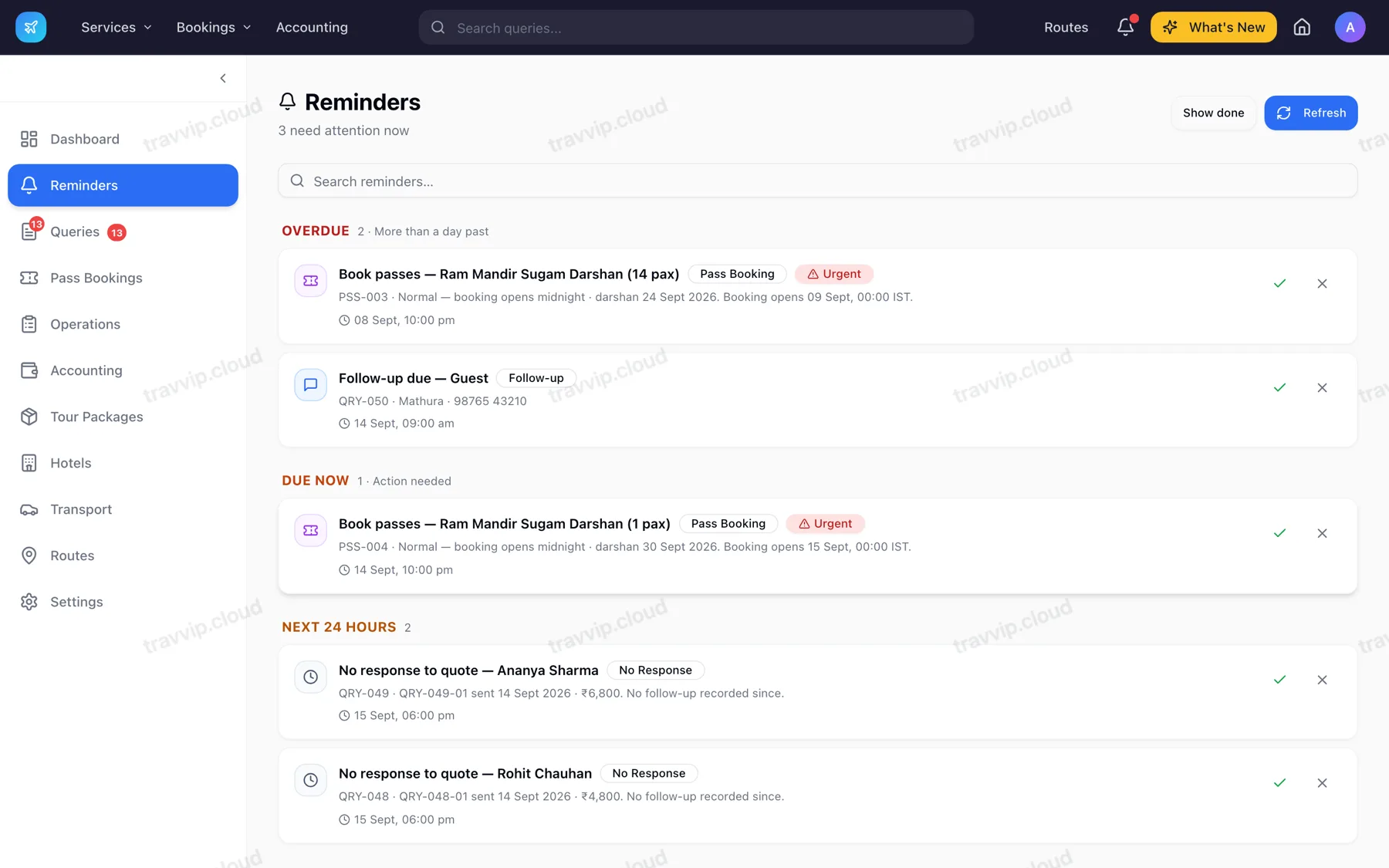Refresh the reminders list

(1310, 113)
